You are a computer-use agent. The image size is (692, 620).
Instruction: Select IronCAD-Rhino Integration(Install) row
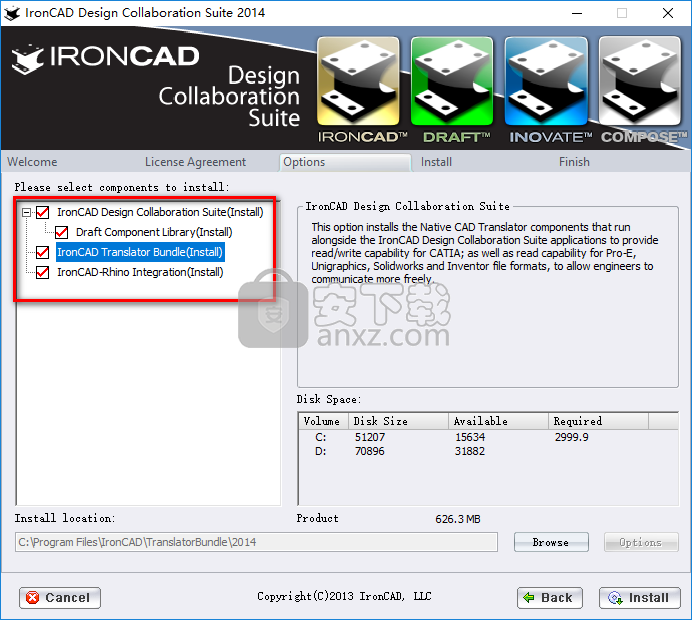[140, 272]
